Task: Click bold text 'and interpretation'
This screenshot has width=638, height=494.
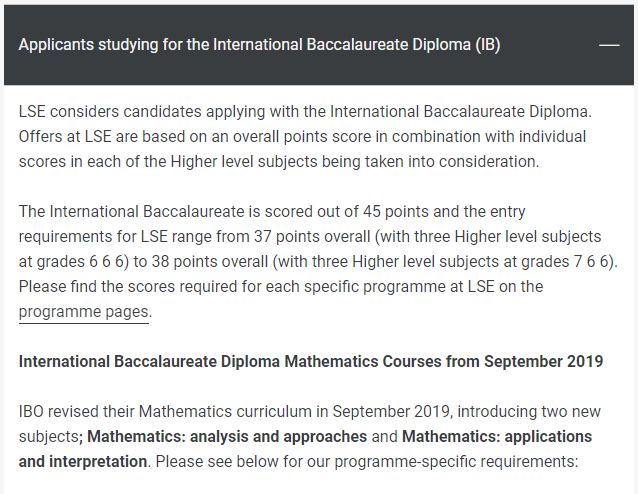Action: click(x=83, y=462)
